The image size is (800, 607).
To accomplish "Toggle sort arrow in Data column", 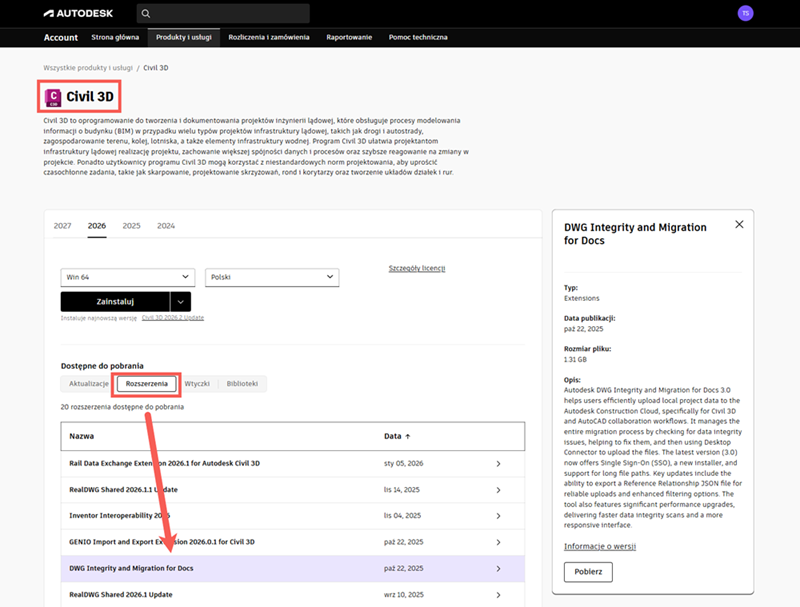I will pos(408,437).
